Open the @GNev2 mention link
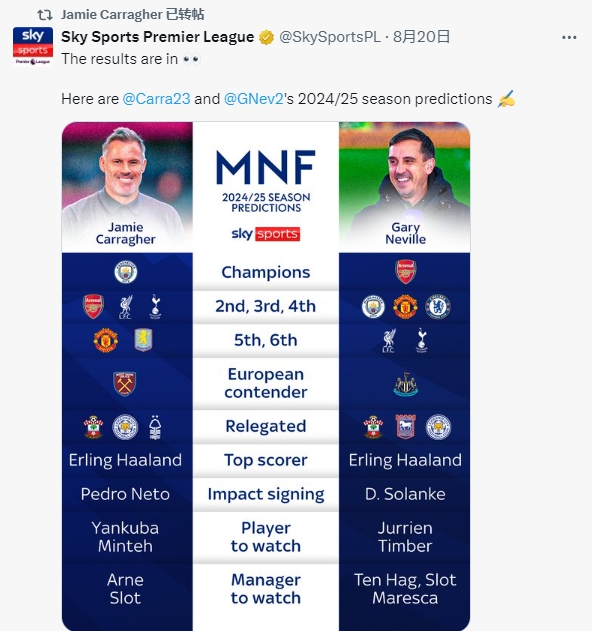The height and width of the screenshot is (631, 592). 254,99
